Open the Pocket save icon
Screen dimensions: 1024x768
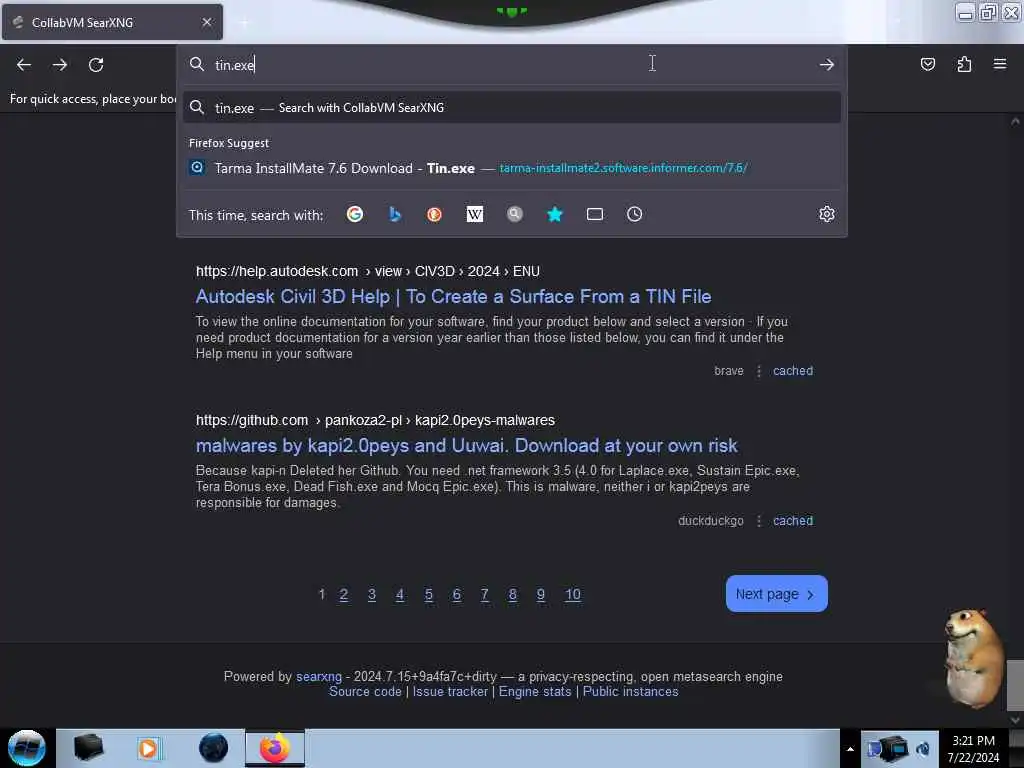(927, 64)
